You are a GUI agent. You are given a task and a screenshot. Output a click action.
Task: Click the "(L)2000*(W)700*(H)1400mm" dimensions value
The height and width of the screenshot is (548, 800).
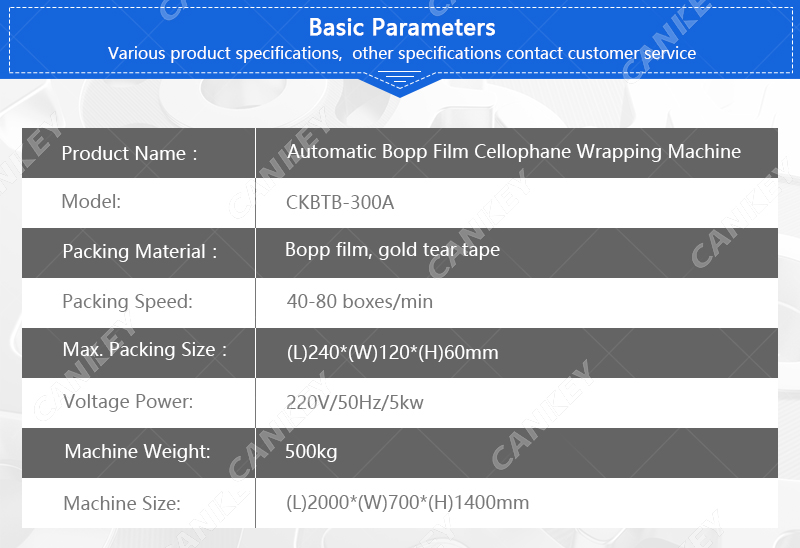click(x=407, y=503)
